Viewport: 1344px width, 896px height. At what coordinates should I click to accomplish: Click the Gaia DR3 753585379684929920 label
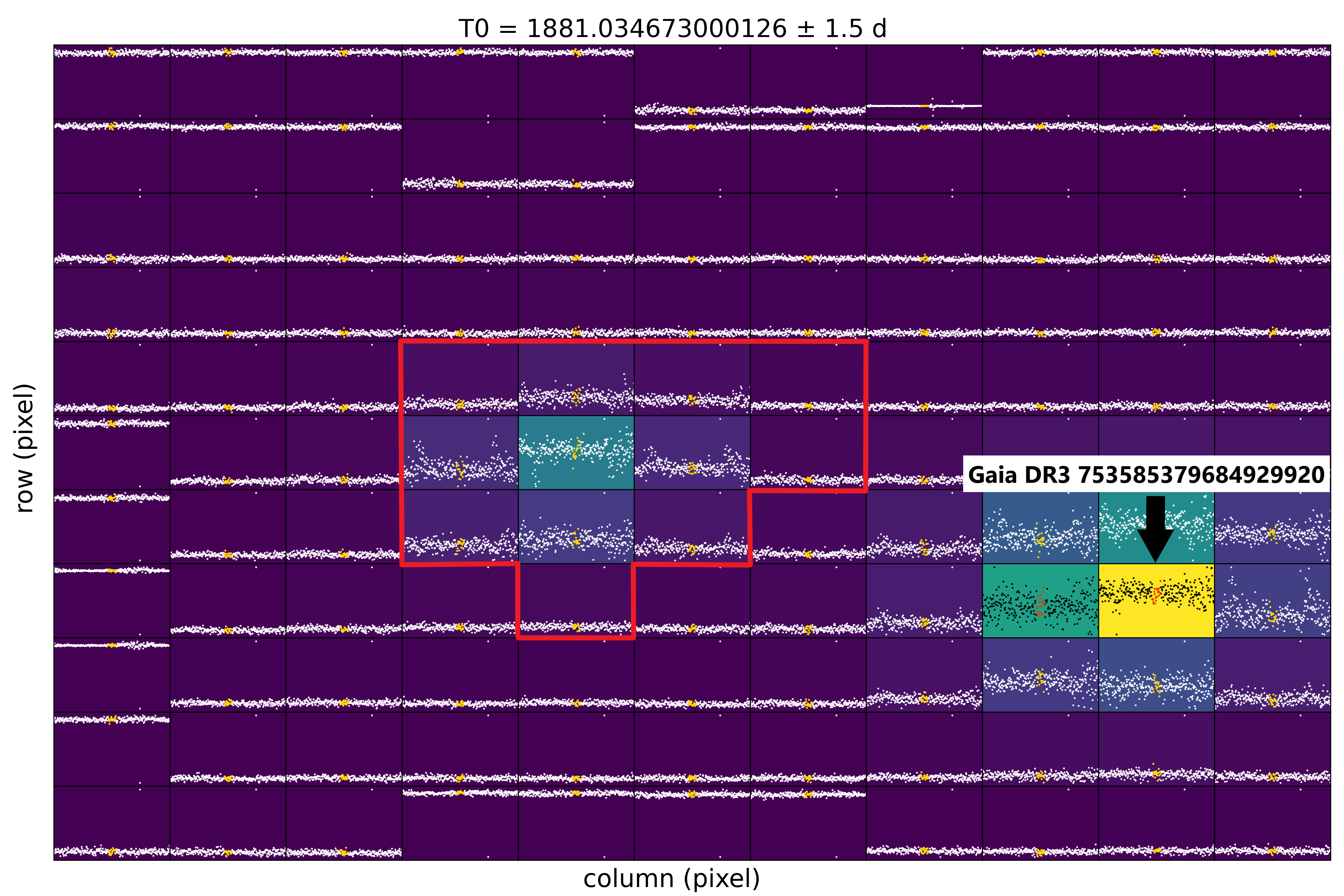[1146, 474]
